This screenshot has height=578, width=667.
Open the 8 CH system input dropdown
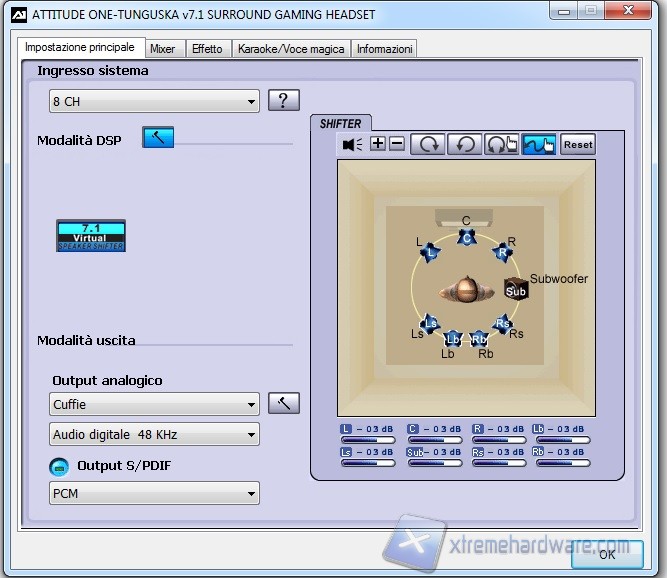click(x=154, y=102)
